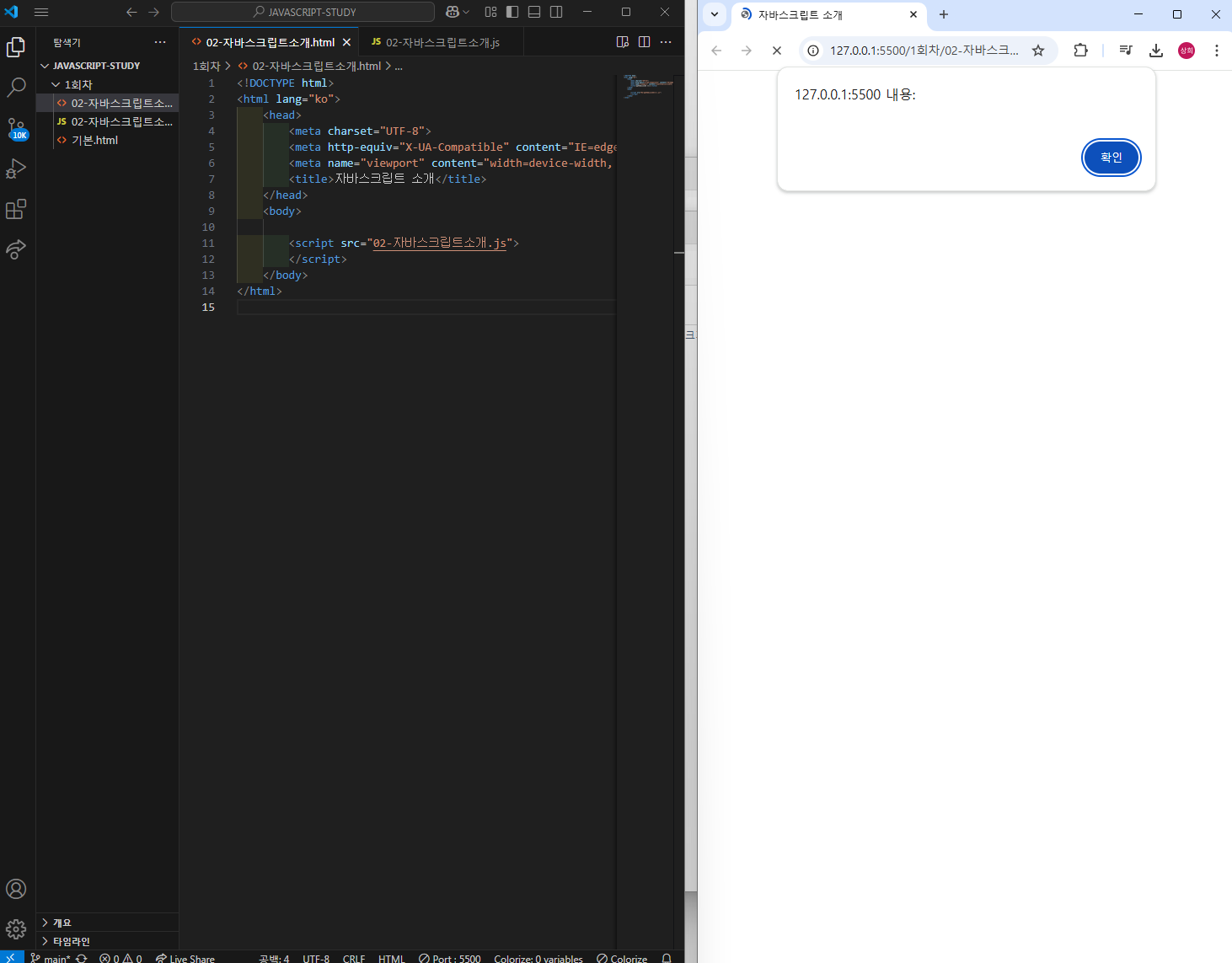Viewport: 1232px width, 963px height.
Task: Click the Colorize: 0 variables status entry
Action: [538, 958]
